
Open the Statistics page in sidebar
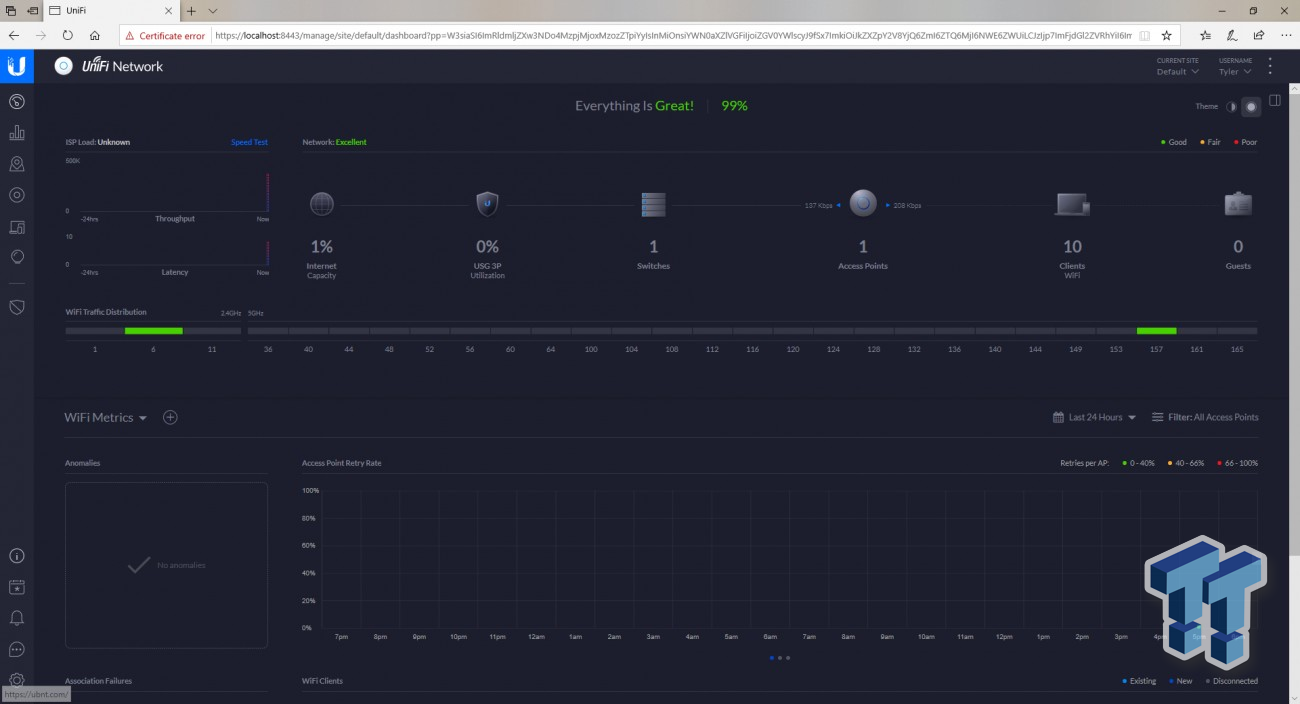(x=16, y=133)
